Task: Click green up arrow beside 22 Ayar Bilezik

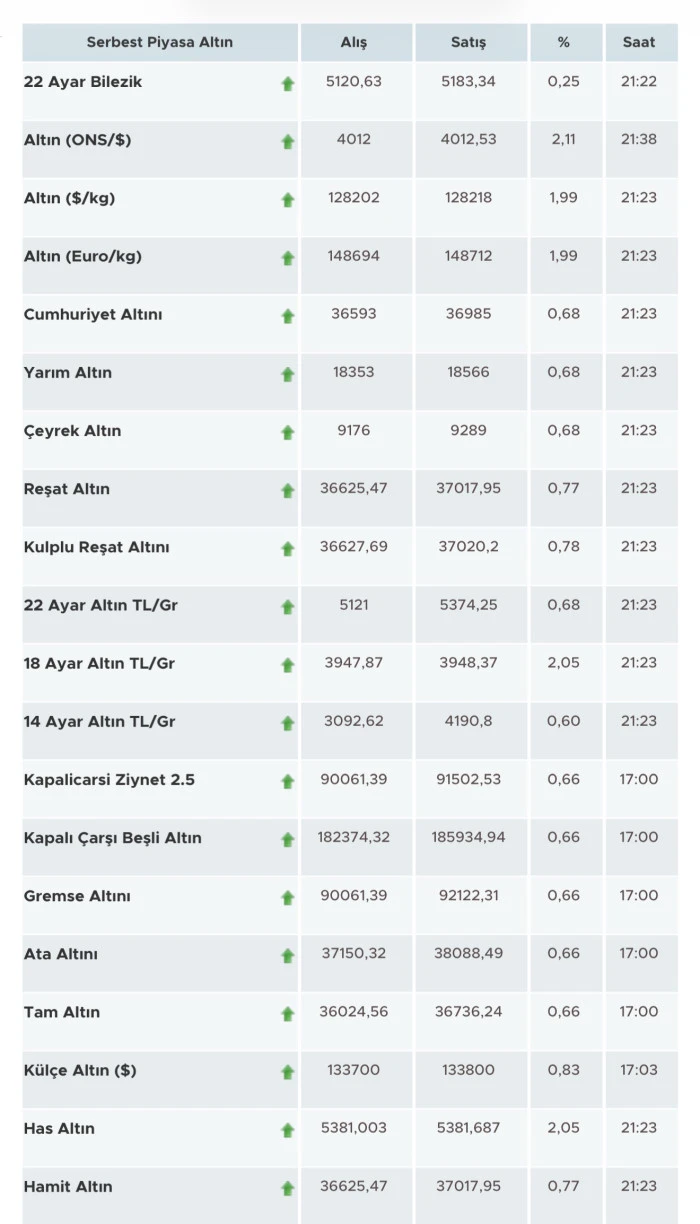Action: 288,84
